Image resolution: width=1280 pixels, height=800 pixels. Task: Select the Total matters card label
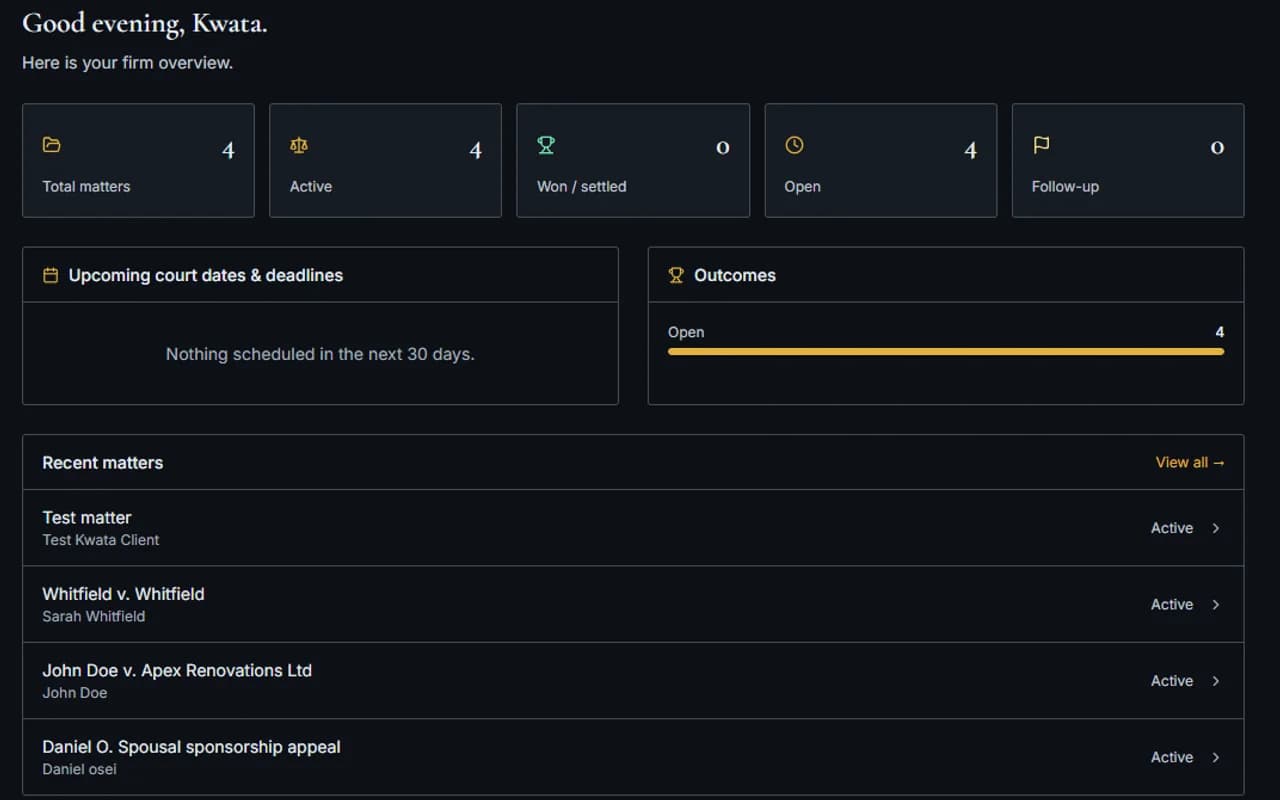click(x=86, y=186)
